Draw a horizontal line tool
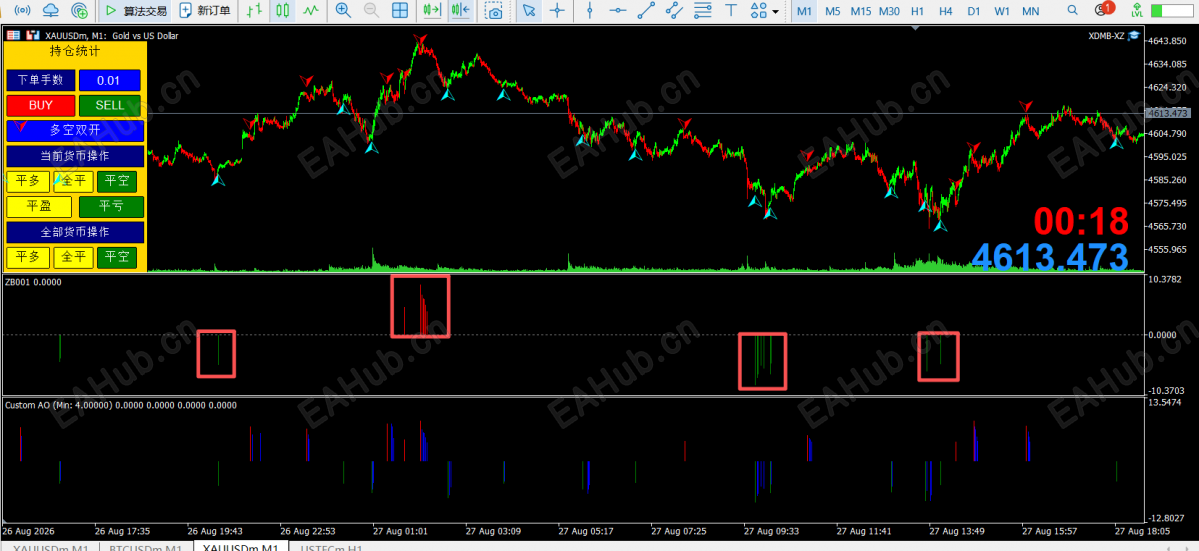Image resolution: width=1199 pixels, height=551 pixels. tap(618, 11)
